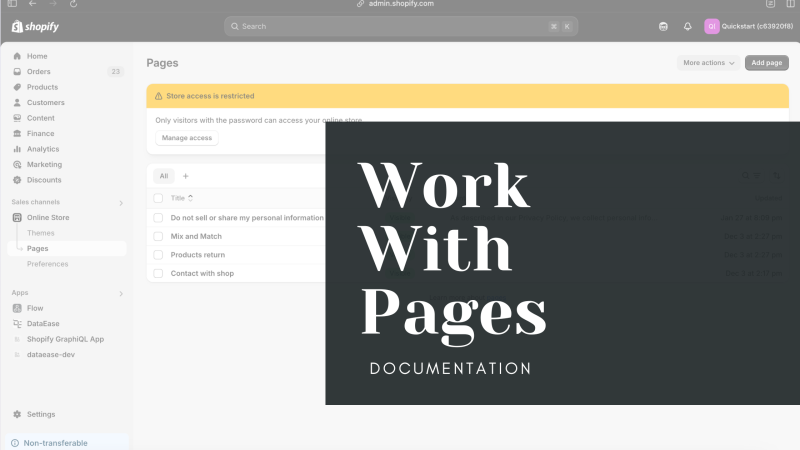This screenshot has height=450, width=800.
Task: Click the Settings gear icon
Action: coord(17,414)
